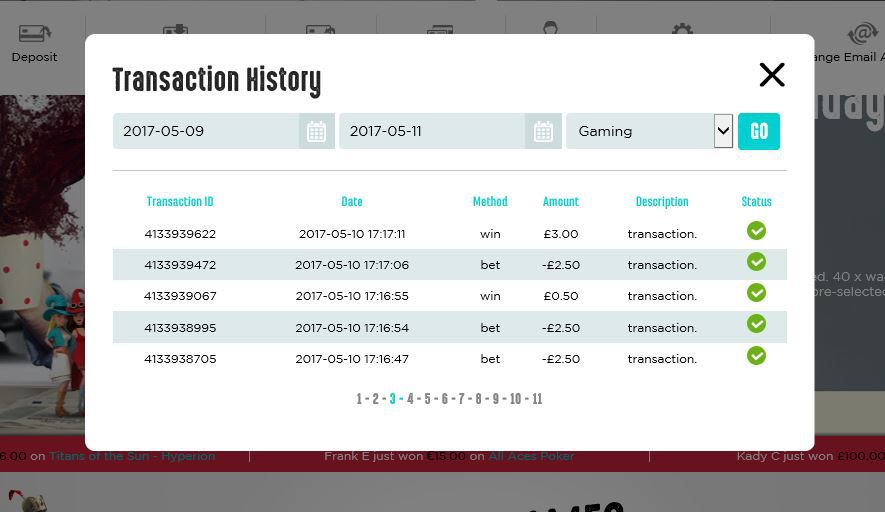Click the Transaction ID column header
The height and width of the screenshot is (512, 885).
click(x=180, y=202)
